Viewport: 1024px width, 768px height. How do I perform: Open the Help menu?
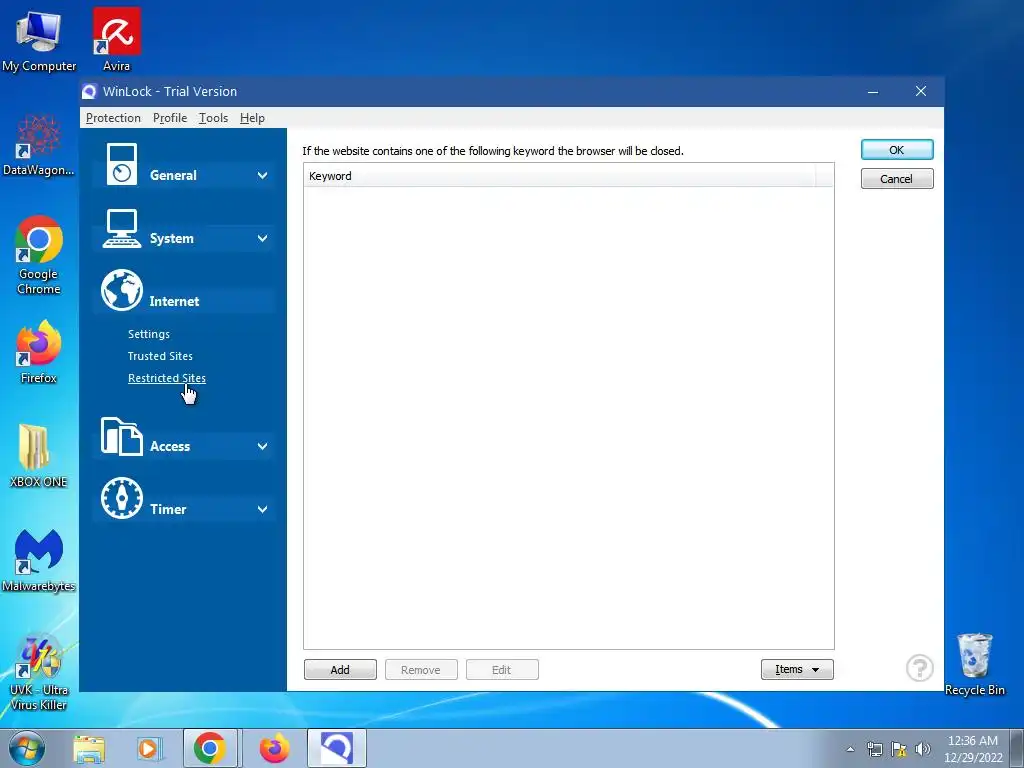coord(252,118)
